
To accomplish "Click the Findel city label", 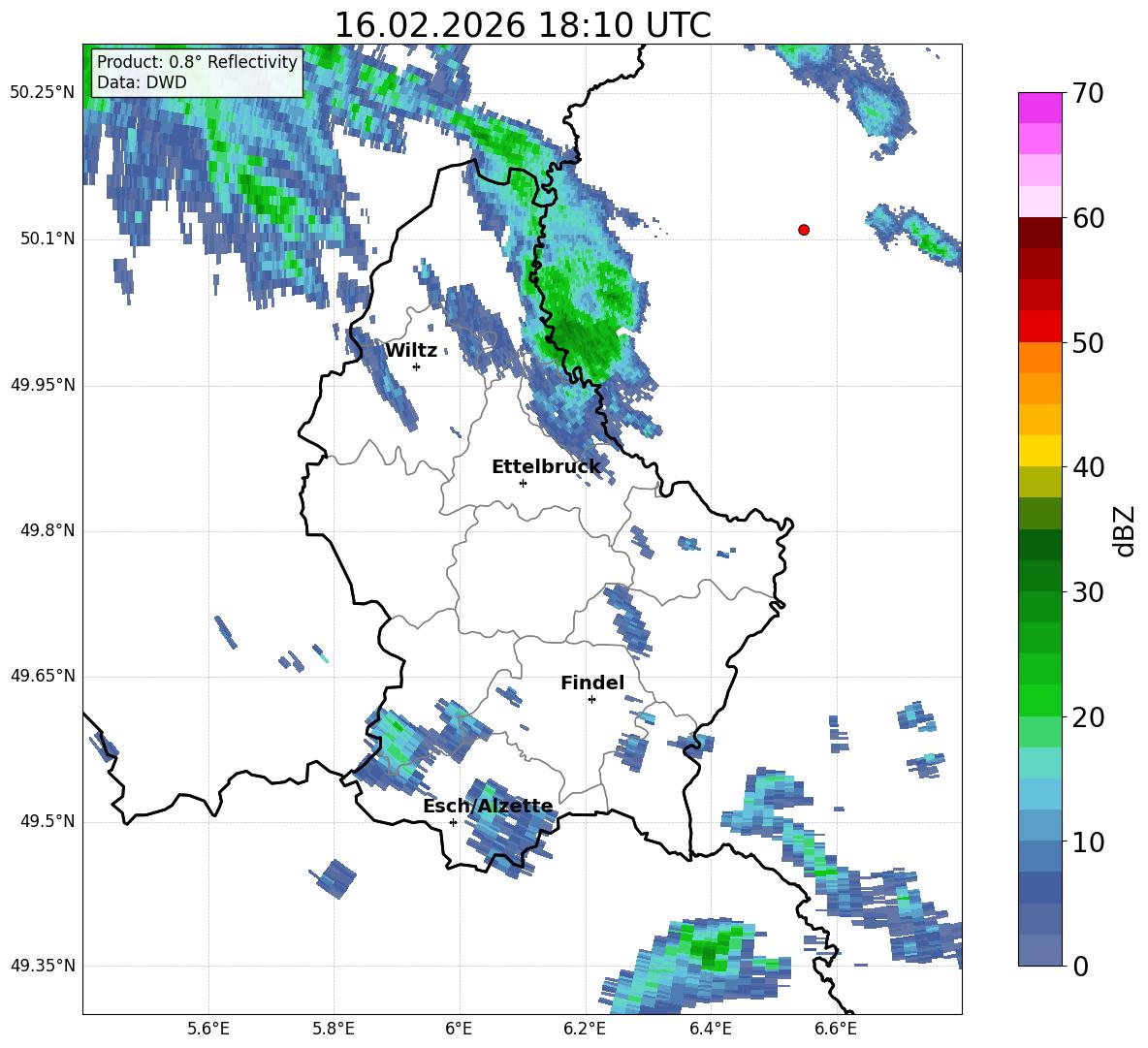I will [592, 683].
